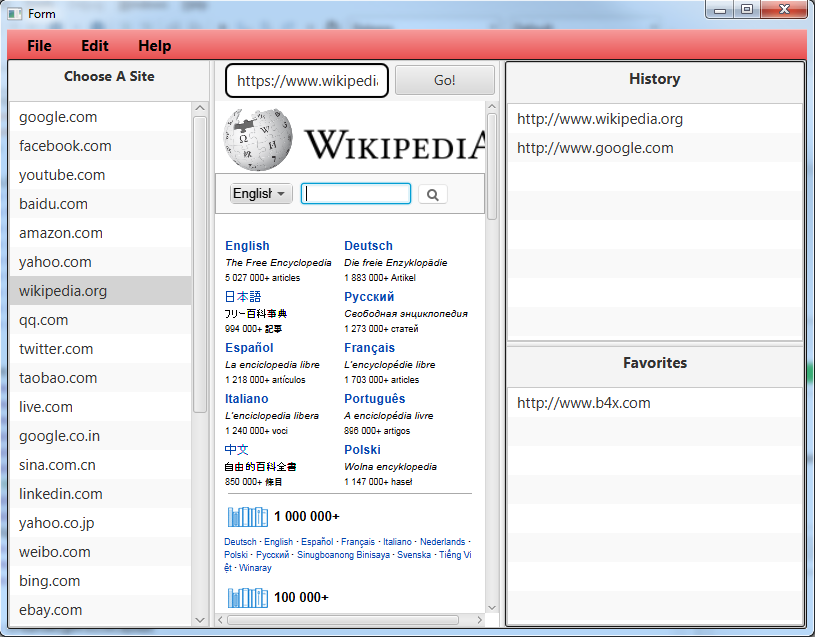This screenshot has width=815, height=637.
Task: Select yahoo.com in the site list
Action: tap(100, 262)
